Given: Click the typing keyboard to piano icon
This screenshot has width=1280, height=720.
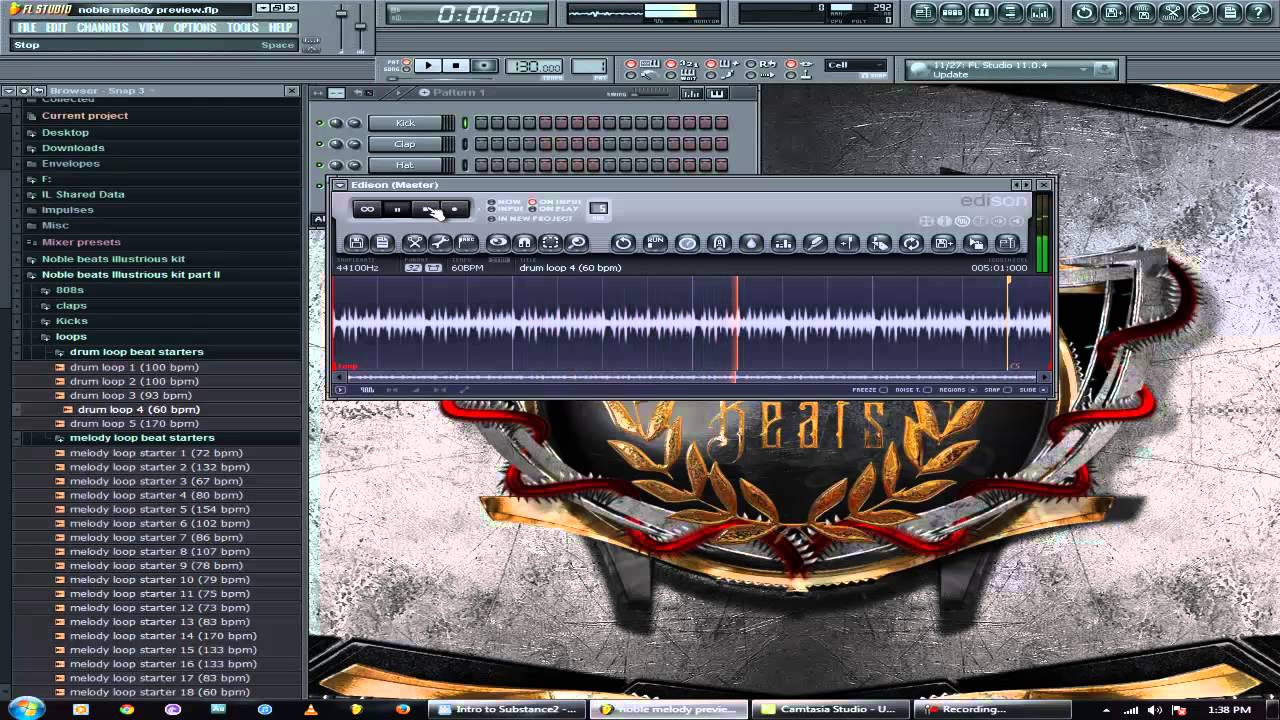Looking at the screenshot, I should [x=648, y=62].
